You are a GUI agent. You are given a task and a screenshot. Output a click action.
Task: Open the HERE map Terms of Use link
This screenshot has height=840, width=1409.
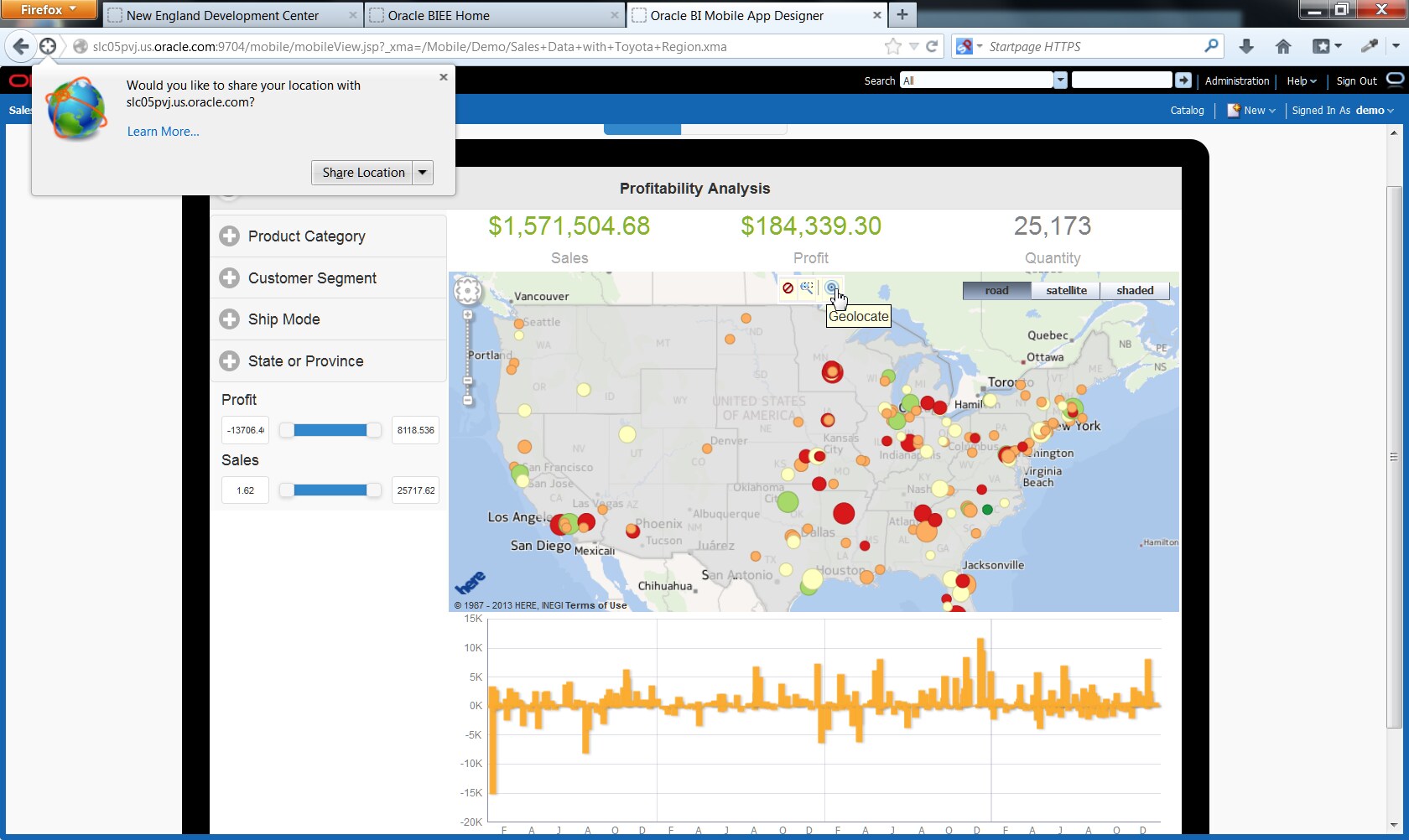pyautogui.click(x=595, y=605)
